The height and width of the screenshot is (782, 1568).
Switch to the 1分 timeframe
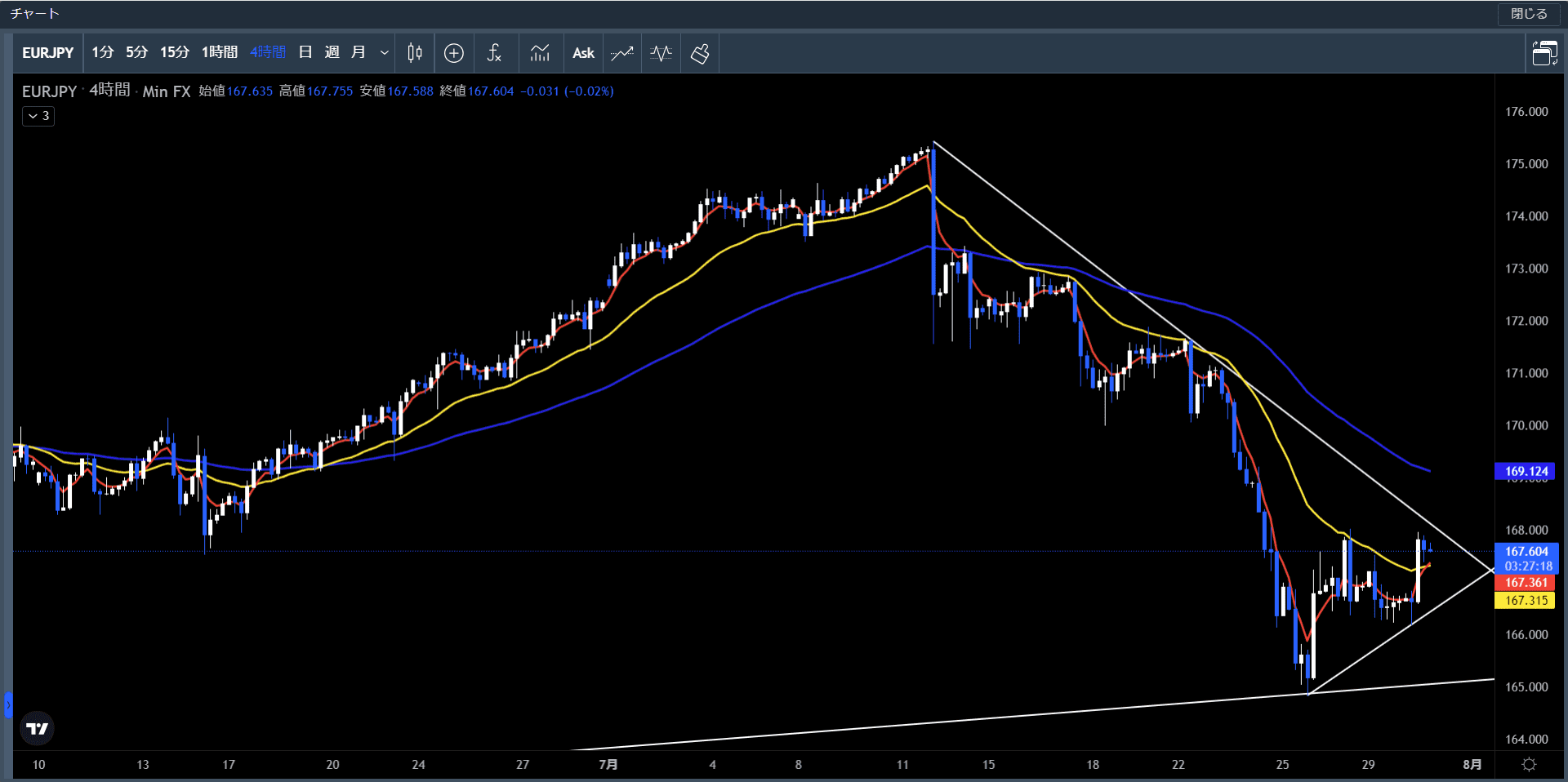pos(102,52)
